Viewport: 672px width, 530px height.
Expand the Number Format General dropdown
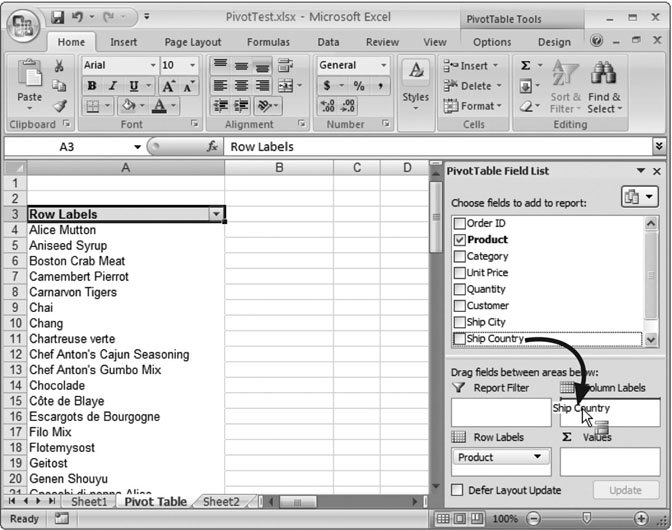(383, 65)
